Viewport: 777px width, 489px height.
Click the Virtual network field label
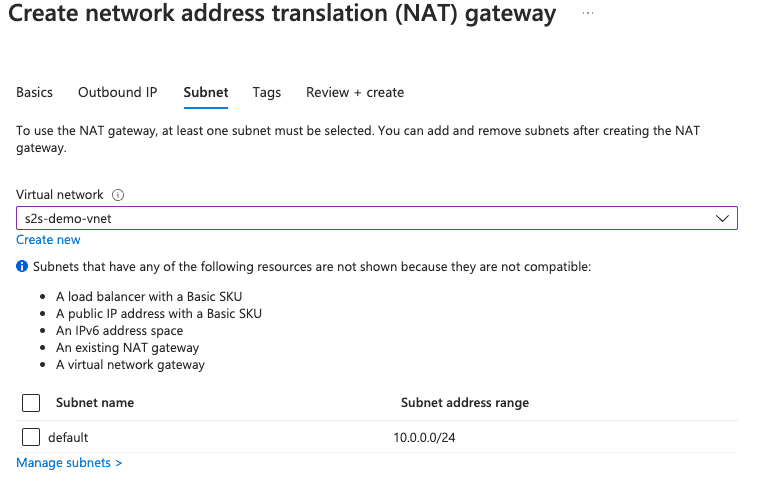[x=60, y=195]
